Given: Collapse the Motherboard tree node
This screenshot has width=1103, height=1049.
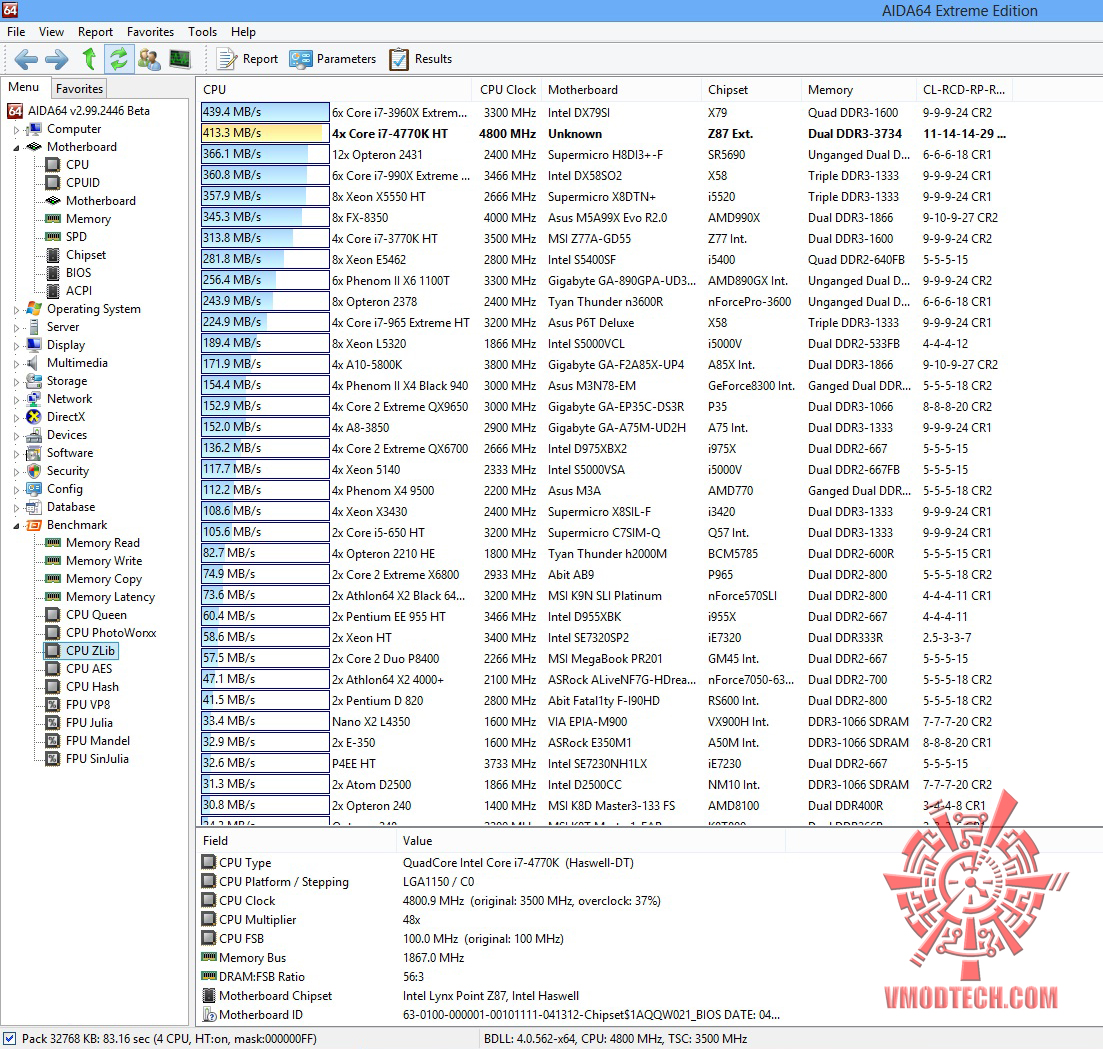Looking at the screenshot, I should [16, 147].
